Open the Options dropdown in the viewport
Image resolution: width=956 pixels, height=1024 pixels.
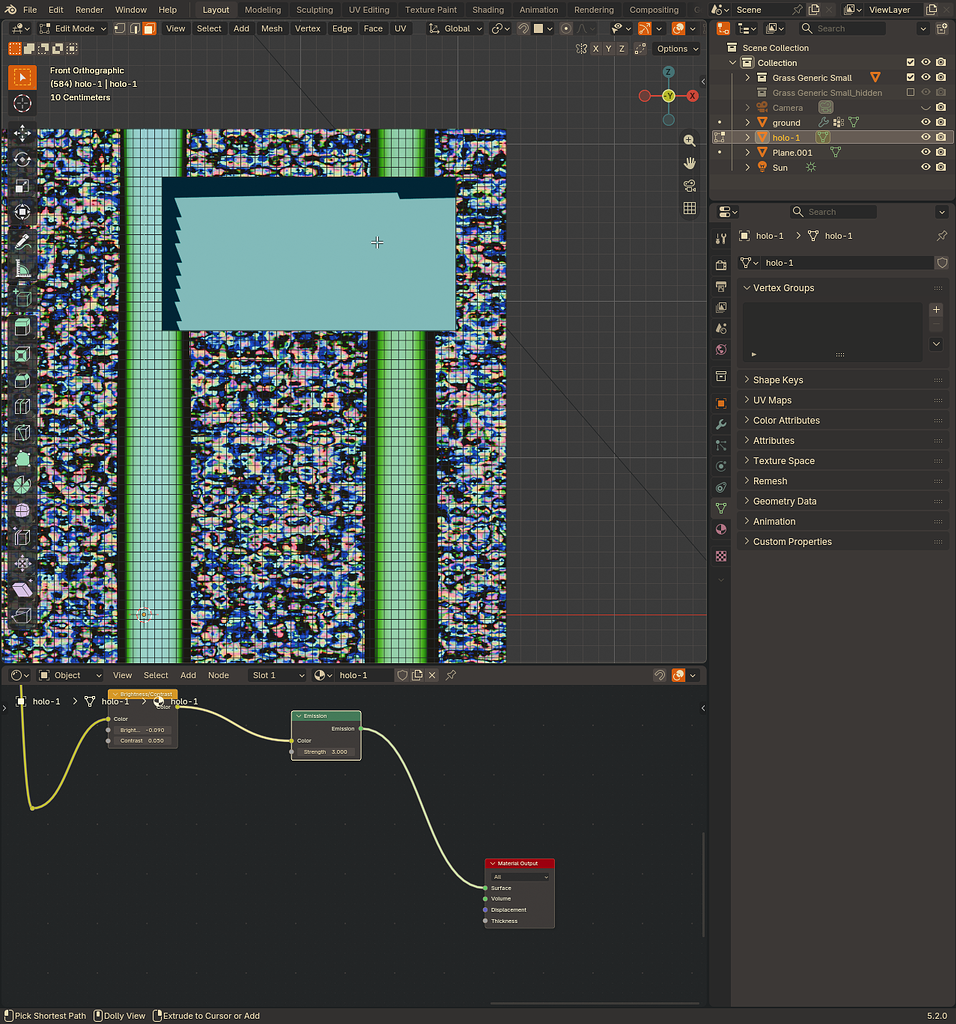point(677,49)
